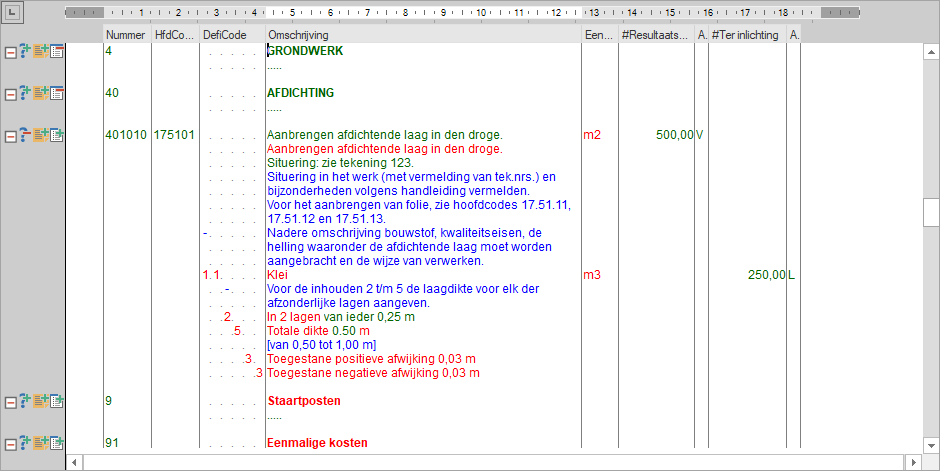Viewport: 940px width, 471px height.
Task: Collapse row 40 AFDICHTING
Action: [x=11, y=93]
